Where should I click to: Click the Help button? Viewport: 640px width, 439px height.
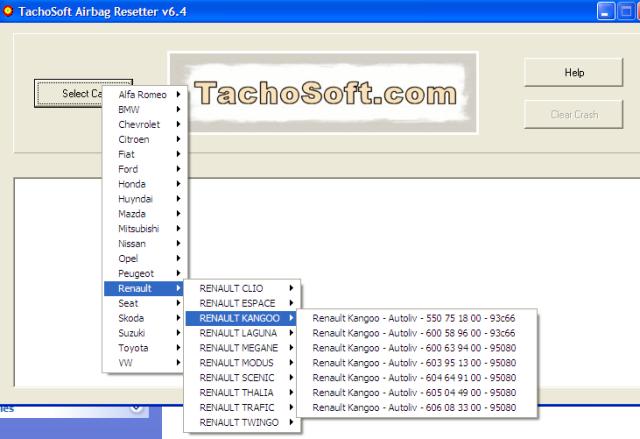574,73
